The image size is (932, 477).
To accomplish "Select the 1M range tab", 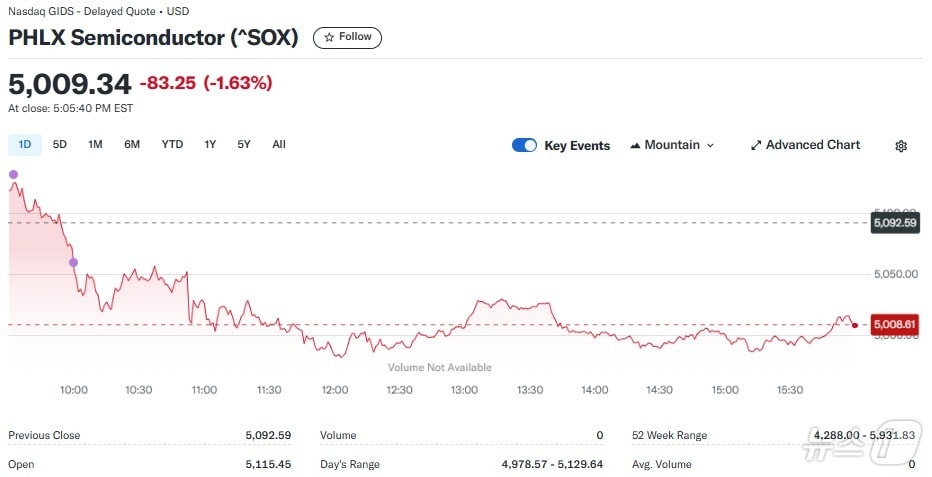I will pyautogui.click(x=95, y=144).
